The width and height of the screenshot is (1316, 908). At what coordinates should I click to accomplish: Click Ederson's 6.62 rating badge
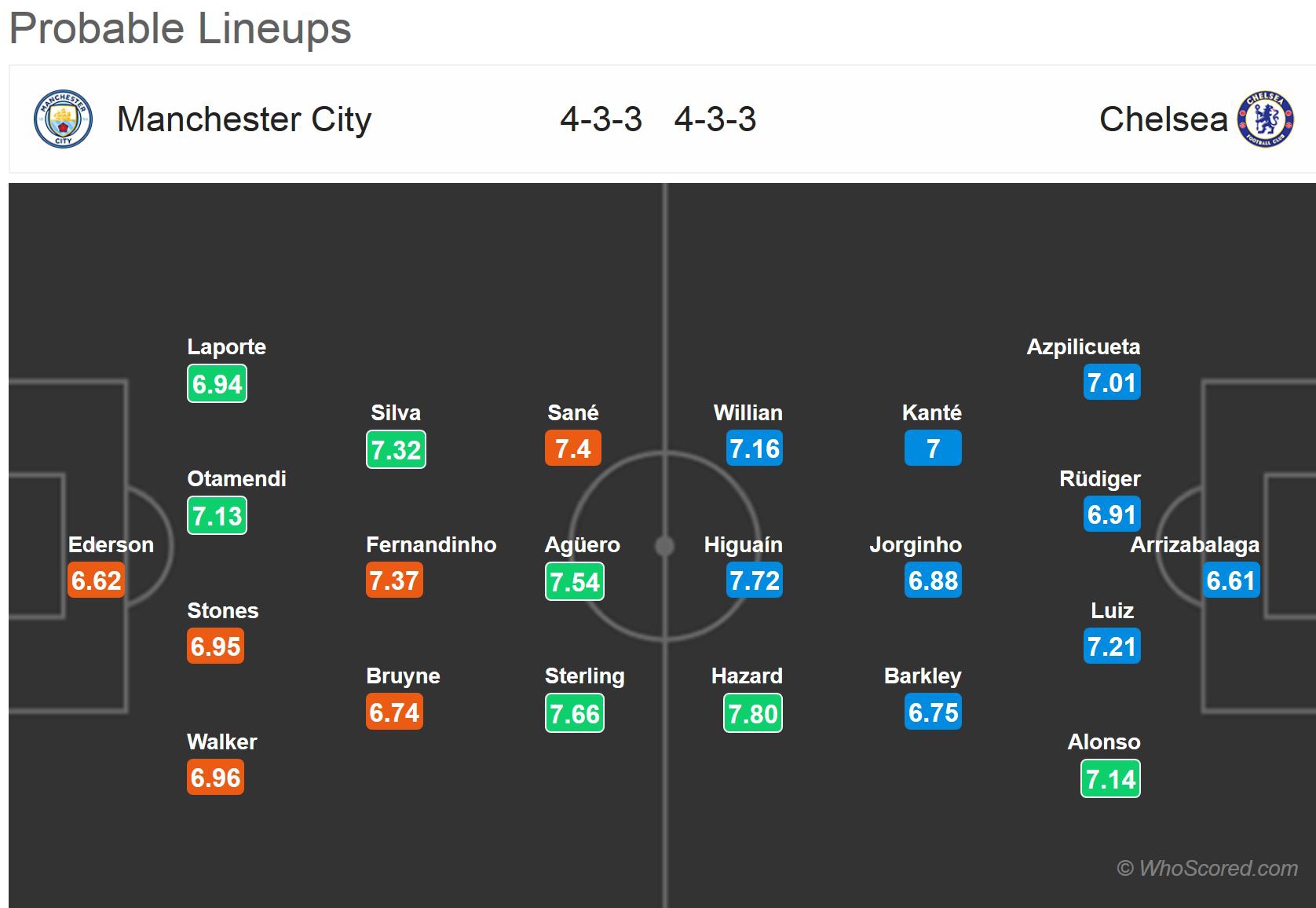[x=96, y=580]
